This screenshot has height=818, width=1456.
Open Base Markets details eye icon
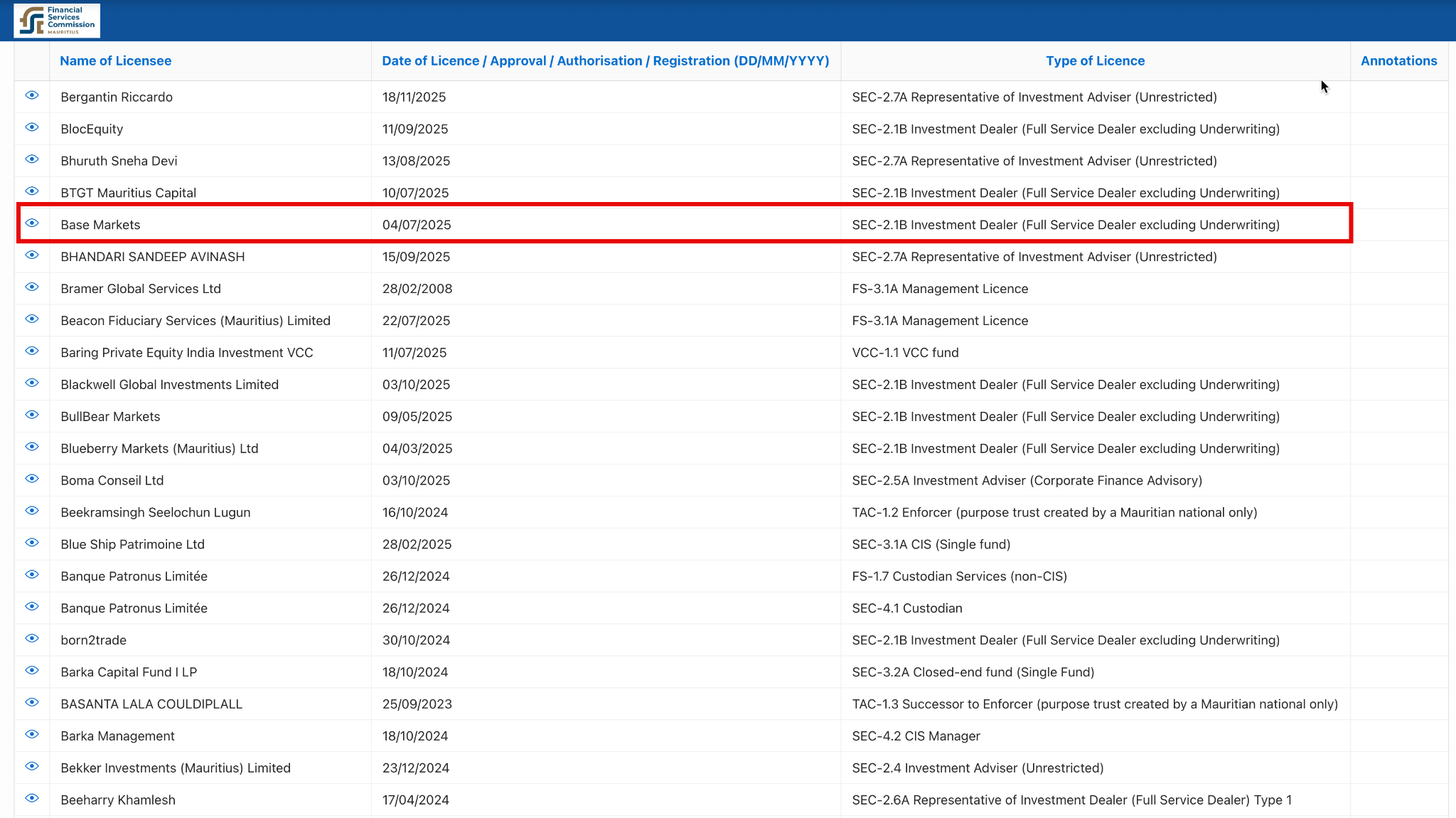coord(32,223)
